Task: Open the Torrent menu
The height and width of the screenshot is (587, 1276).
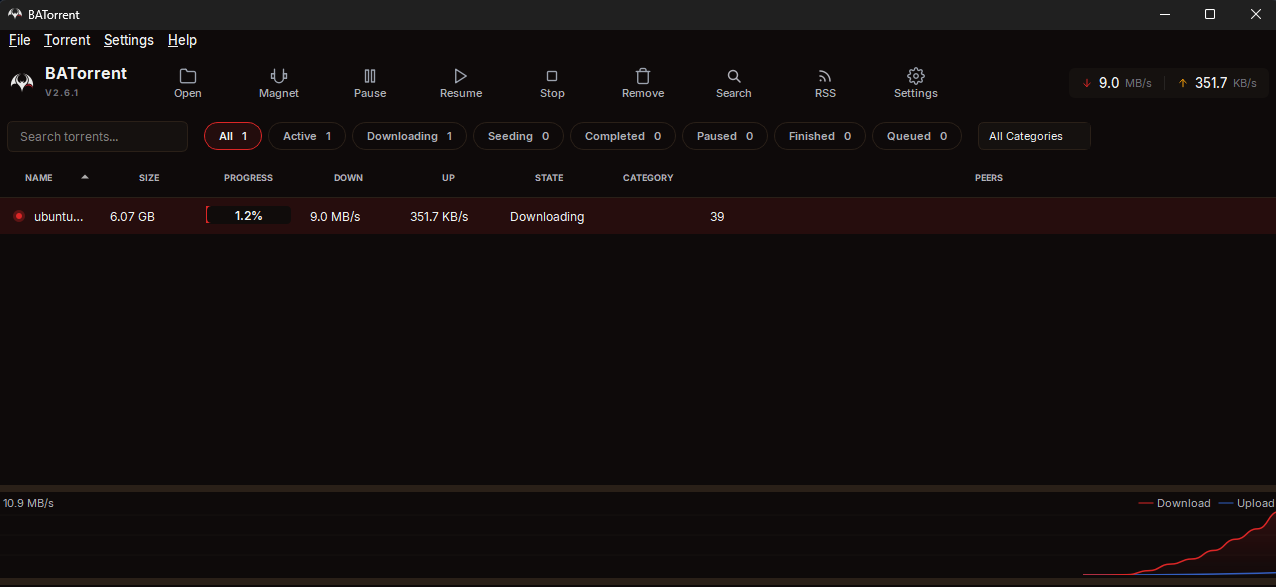Action: click(67, 40)
